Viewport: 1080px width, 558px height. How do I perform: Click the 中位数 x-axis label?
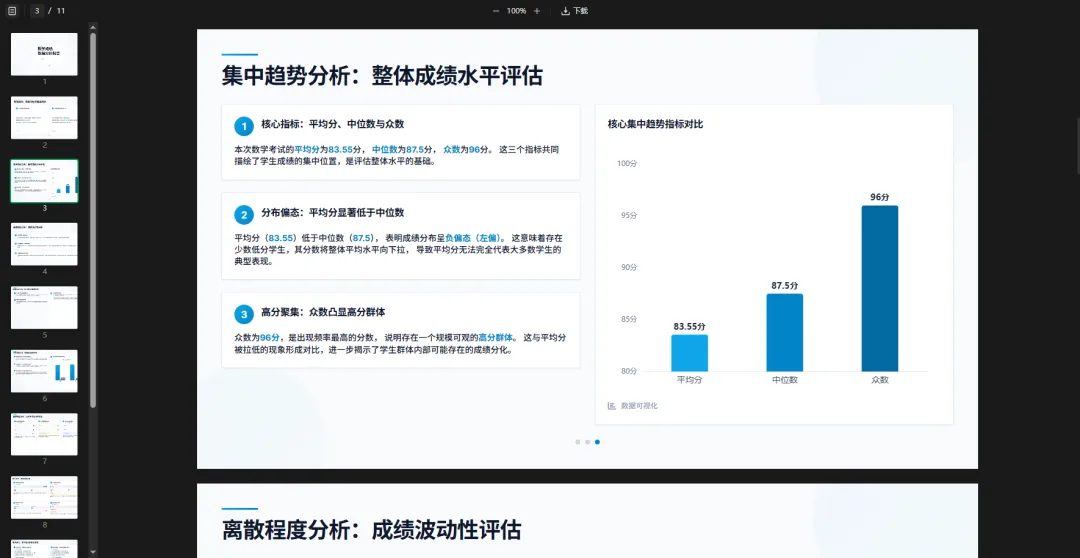[x=785, y=380]
